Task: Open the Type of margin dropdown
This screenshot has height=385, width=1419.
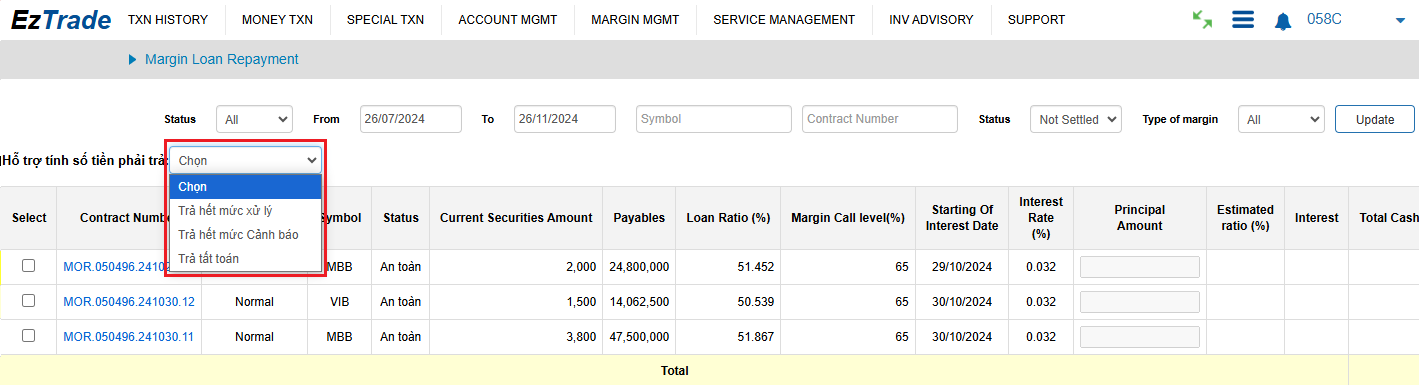Action: pos(1281,119)
